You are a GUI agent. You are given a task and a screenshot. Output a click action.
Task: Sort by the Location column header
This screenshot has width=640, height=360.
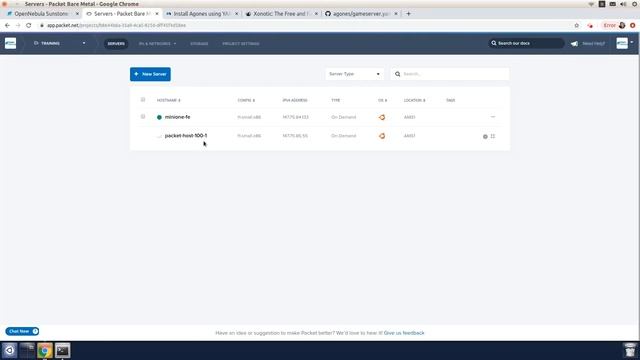pyautogui.click(x=414, y=100)
